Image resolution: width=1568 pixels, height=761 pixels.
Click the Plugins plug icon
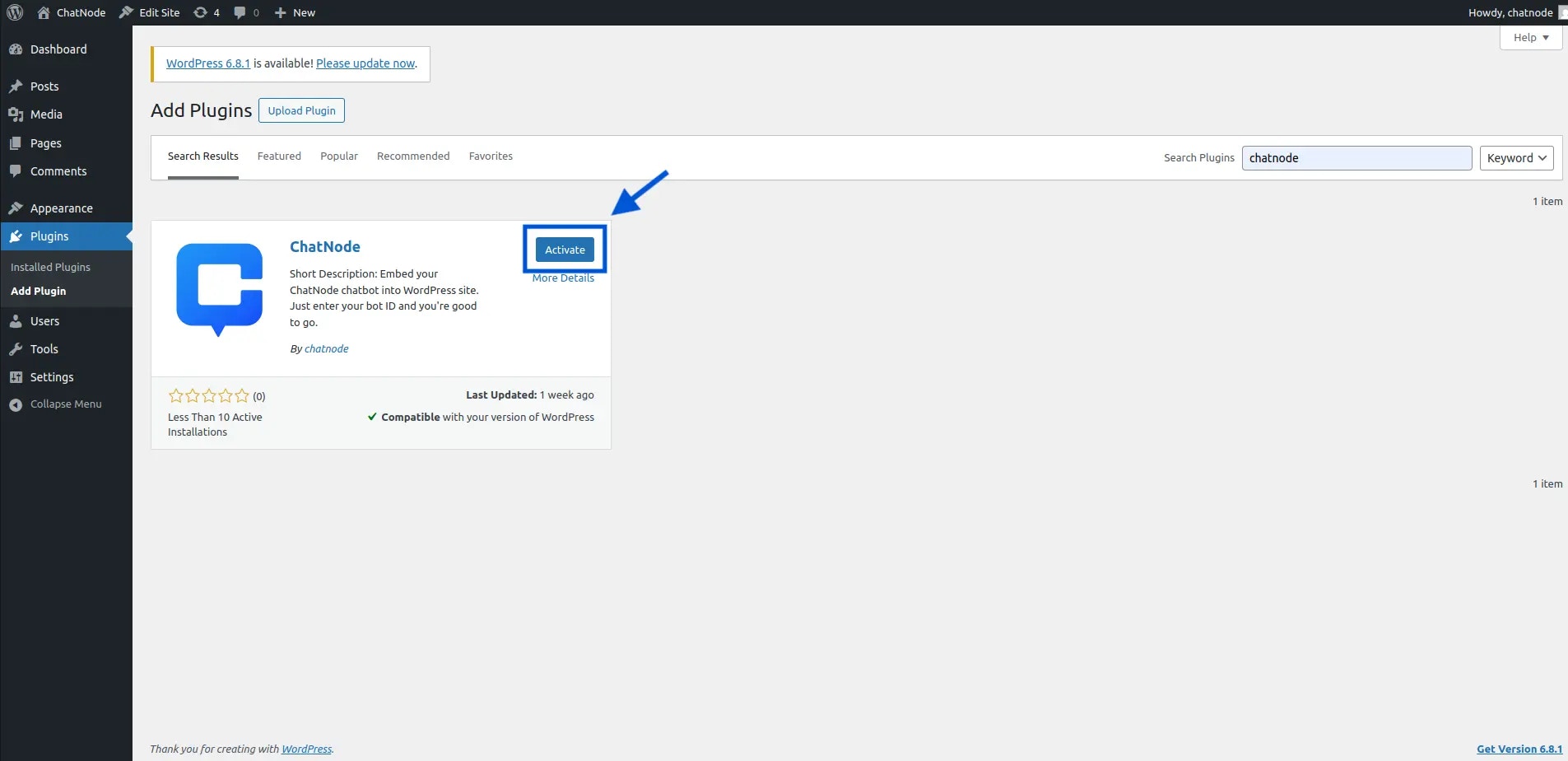pos(16,236)
